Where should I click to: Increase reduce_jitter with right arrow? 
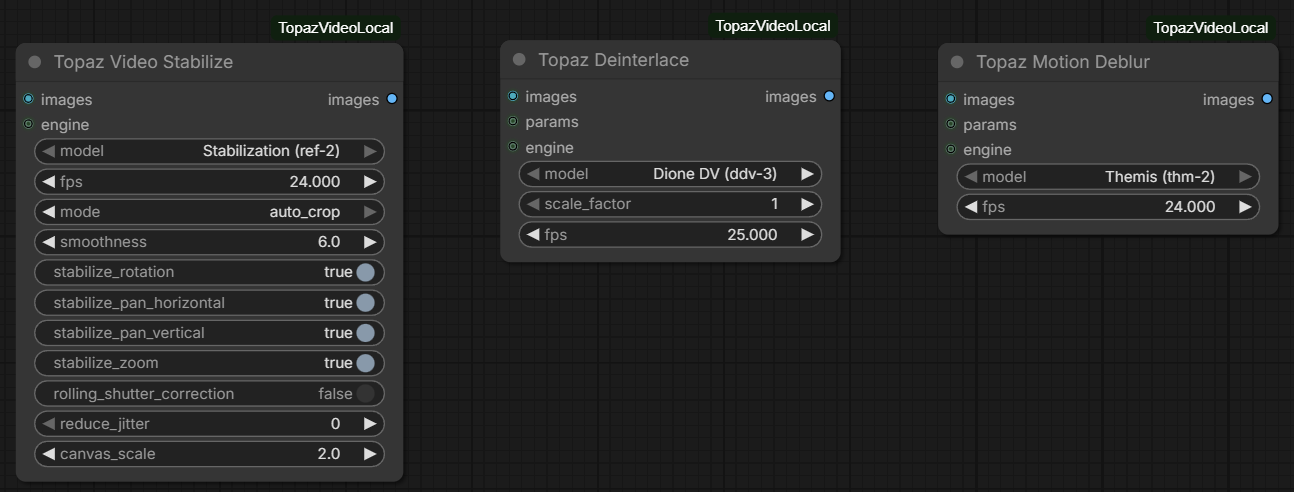click(x=370, y=423)
